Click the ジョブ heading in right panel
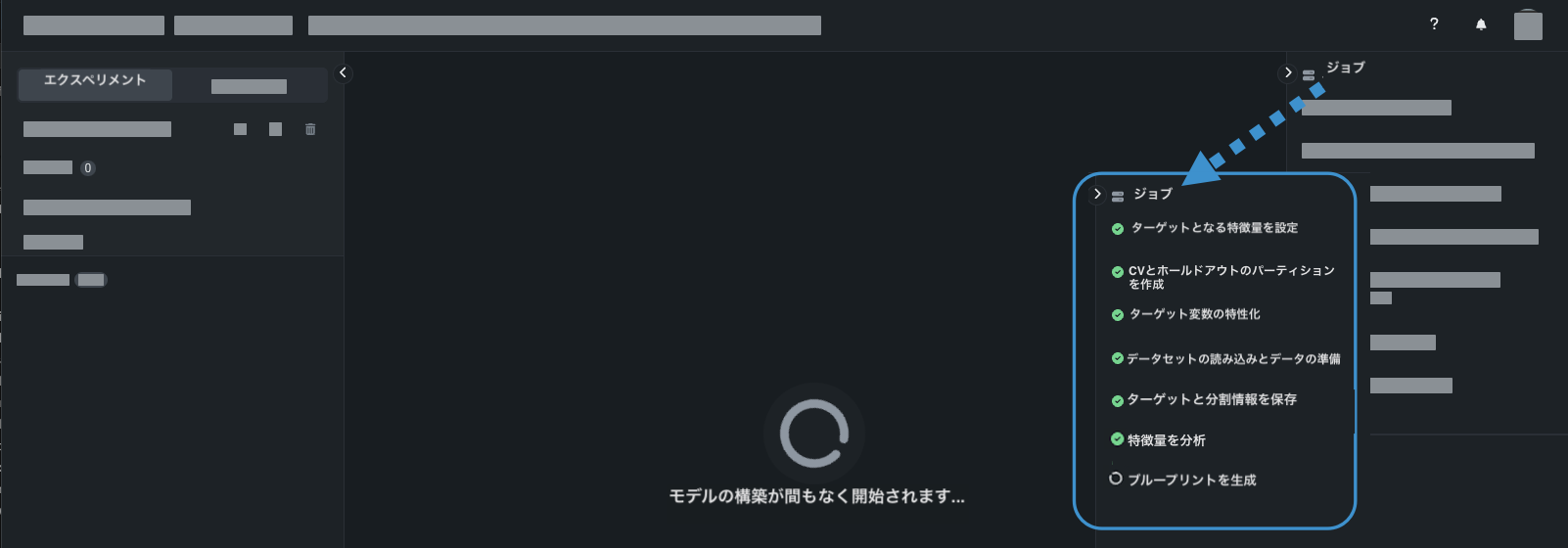 (1345, 68)
